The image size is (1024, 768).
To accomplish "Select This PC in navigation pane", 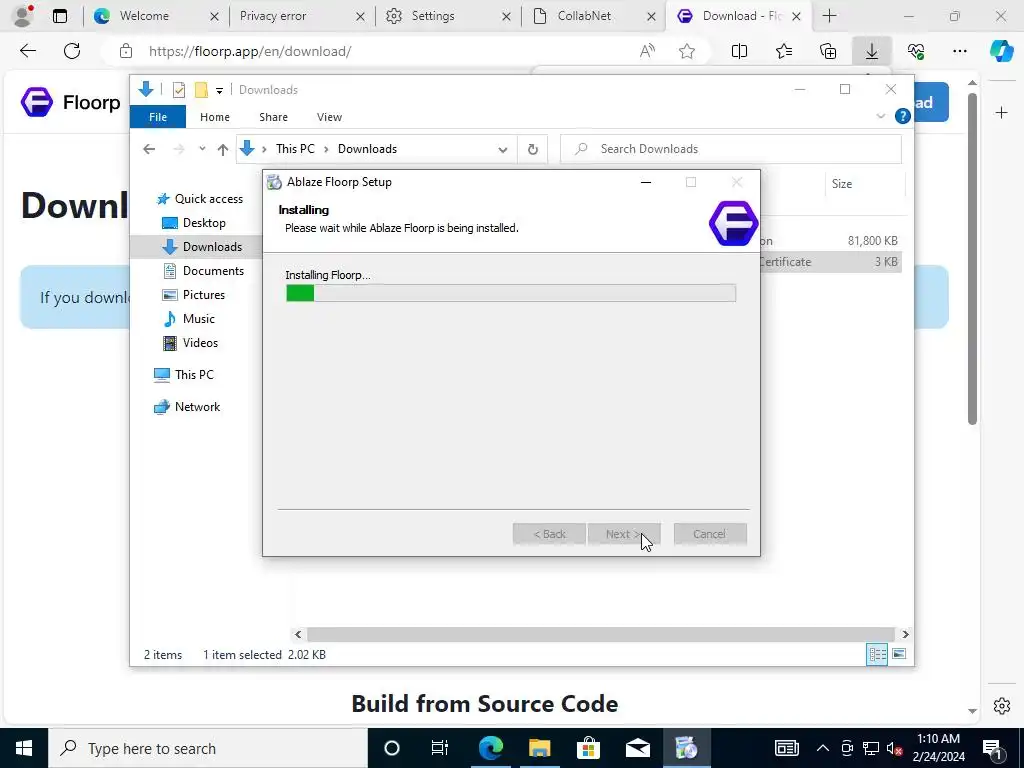I will pos(184,375).
